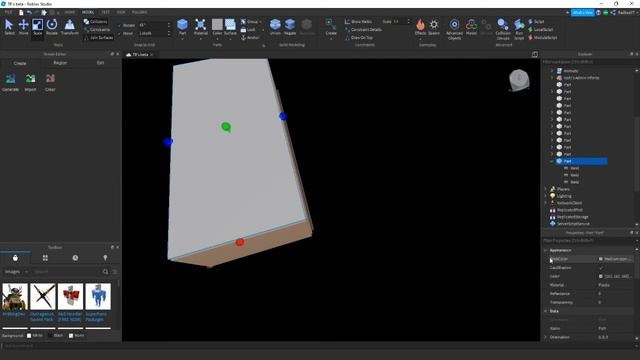Click the What's New button
640x360 pixels.
(x=582, y=13)
